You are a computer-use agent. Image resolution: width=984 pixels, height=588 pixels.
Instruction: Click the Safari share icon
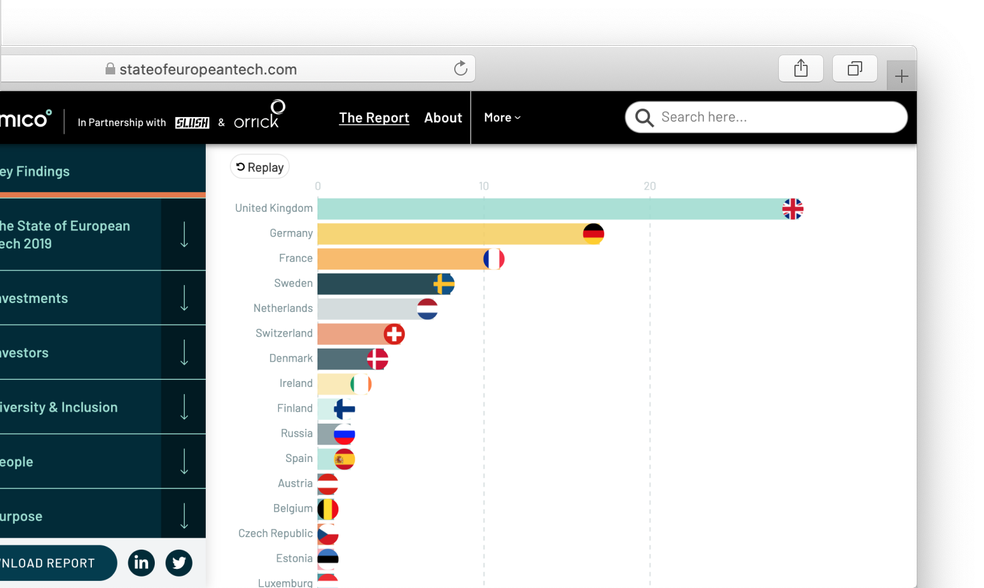(800, 68)
